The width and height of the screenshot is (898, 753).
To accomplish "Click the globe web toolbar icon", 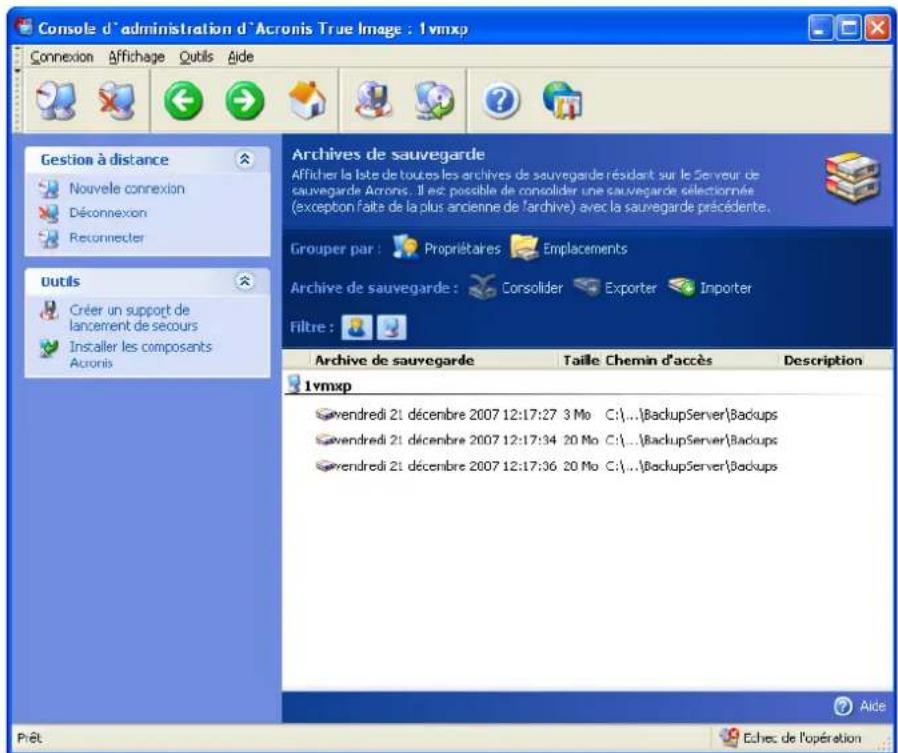I will point(563,100).
